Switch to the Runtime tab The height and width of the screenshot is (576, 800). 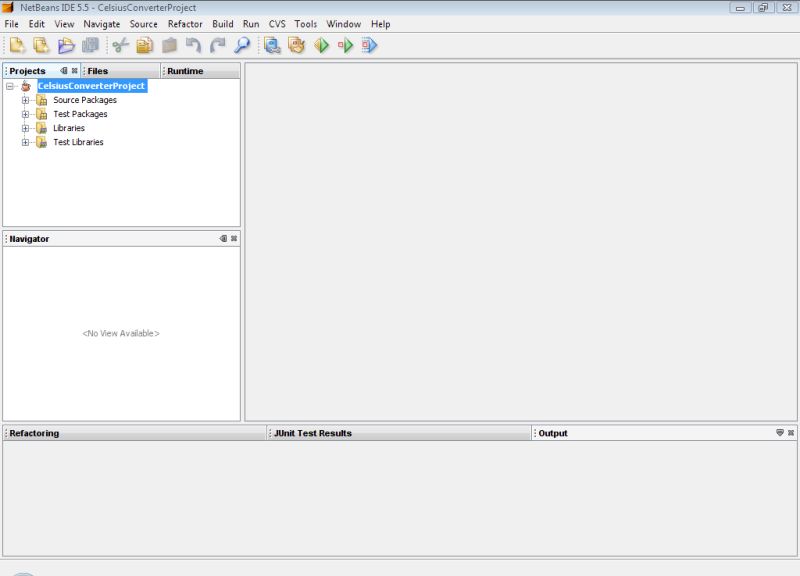pos(186,71)
